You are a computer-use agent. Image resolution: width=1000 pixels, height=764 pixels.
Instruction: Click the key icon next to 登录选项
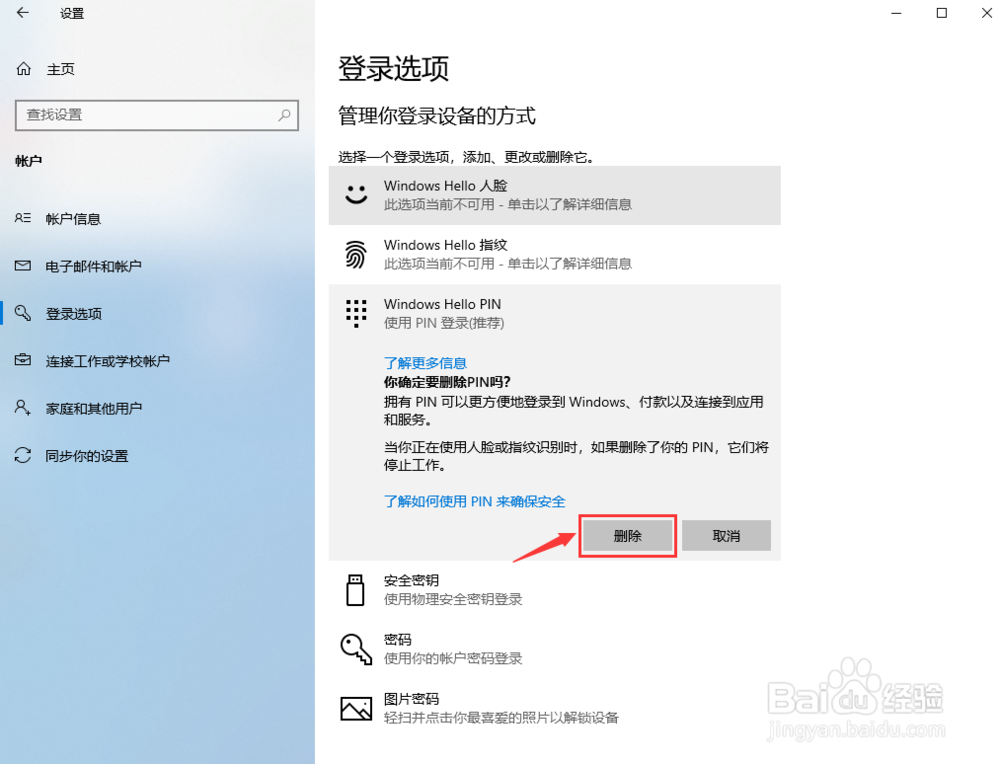click(x=23, y=312)
